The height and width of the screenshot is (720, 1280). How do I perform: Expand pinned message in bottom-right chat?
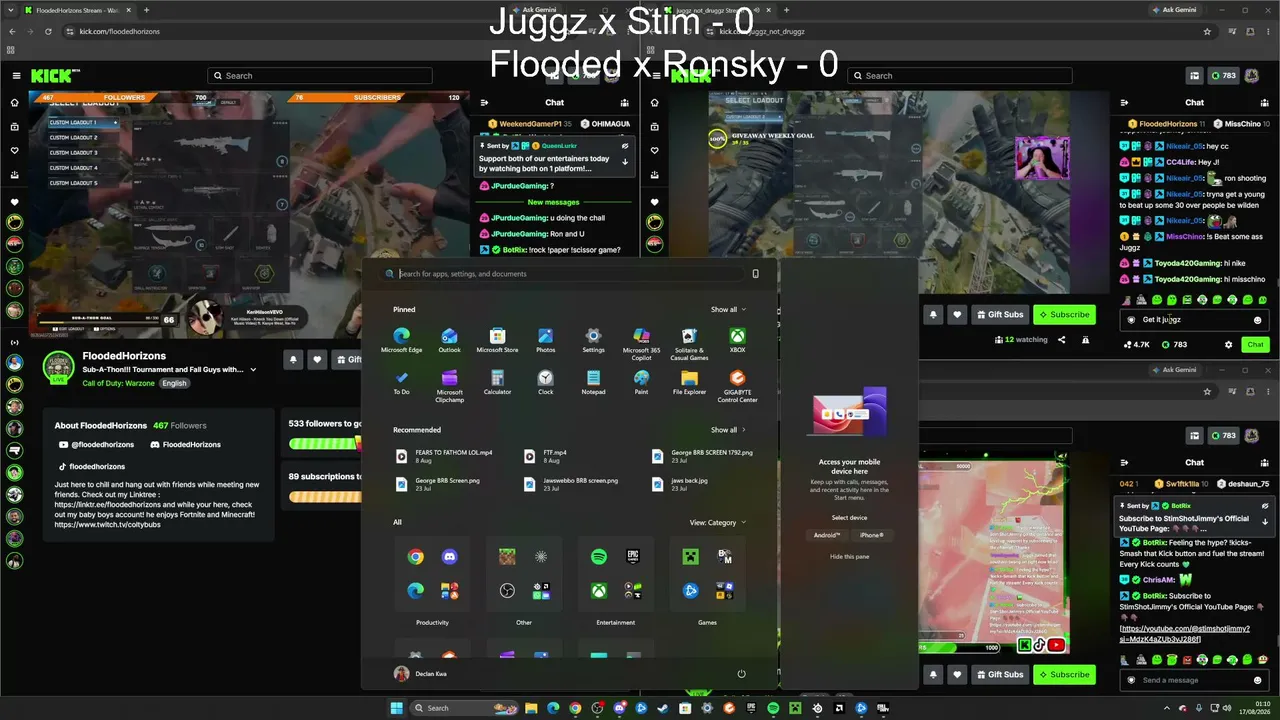click(1265, 522)
